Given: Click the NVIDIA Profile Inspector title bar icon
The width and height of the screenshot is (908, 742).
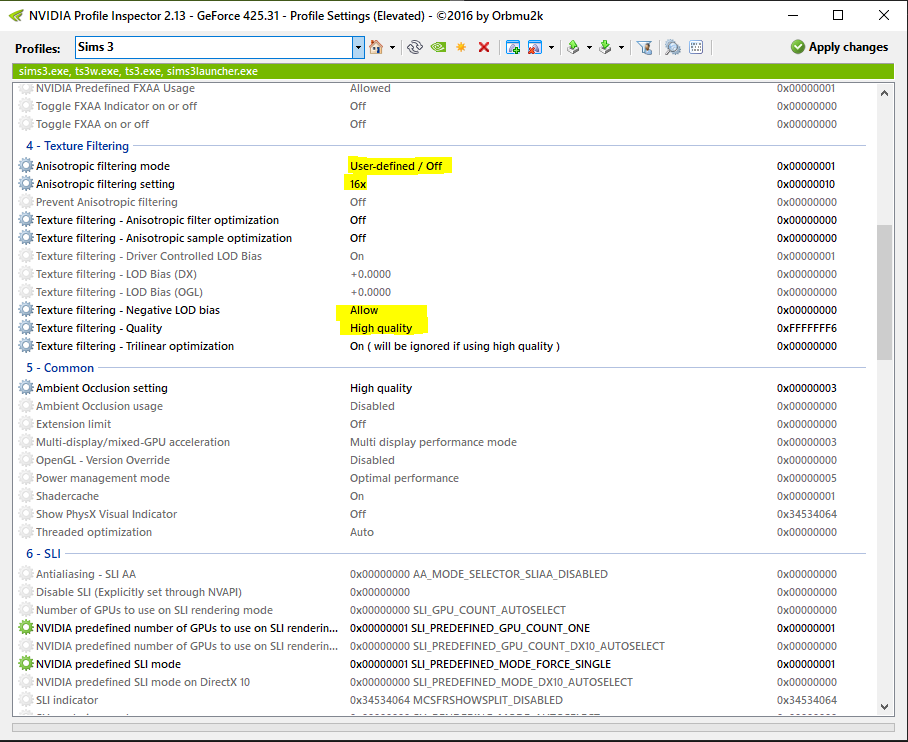Looking at the screenshot, I should pyautogui.click(x=16, y=16).
